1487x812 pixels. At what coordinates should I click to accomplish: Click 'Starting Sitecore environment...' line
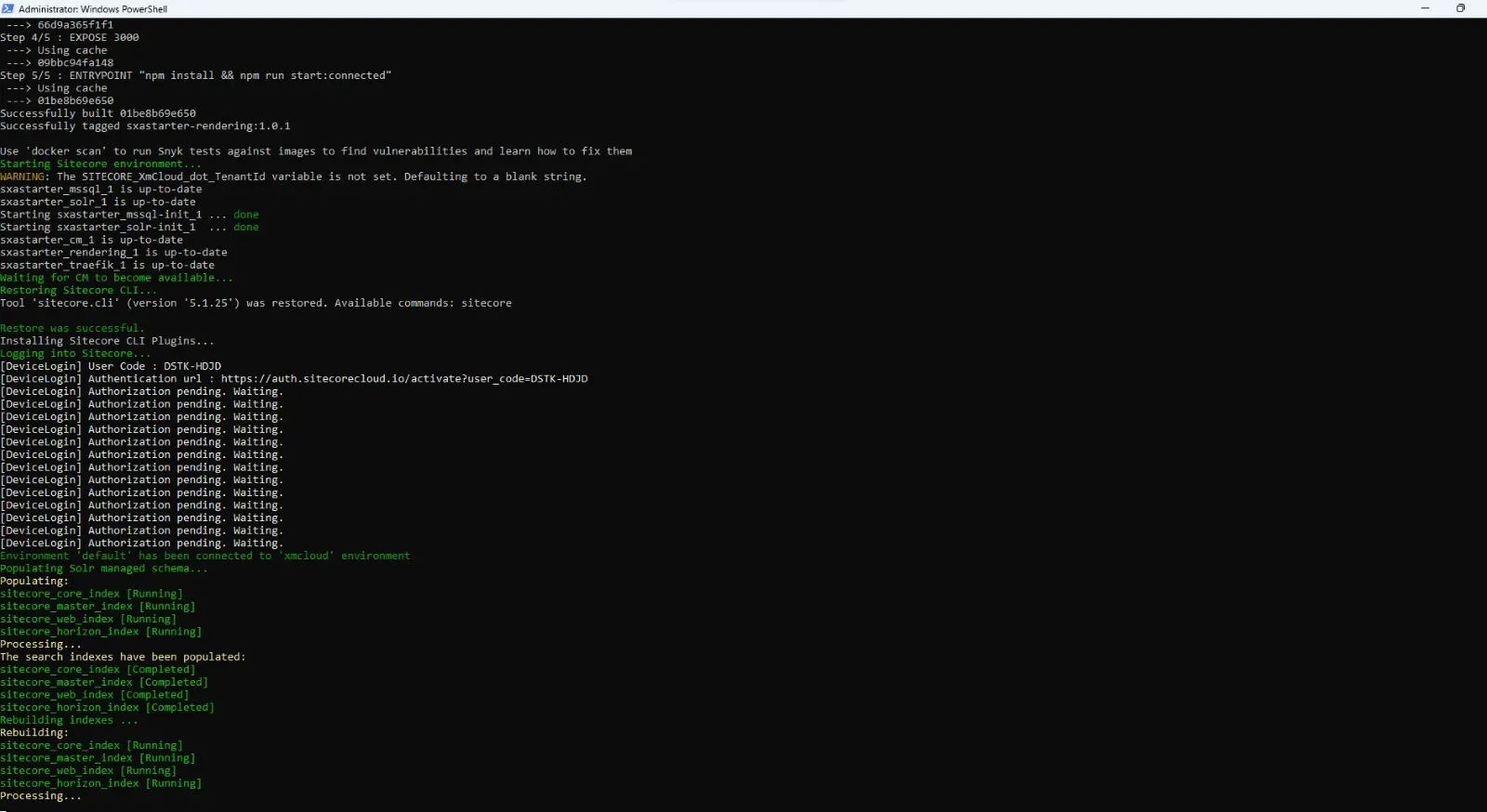click(x=100, y=164)
